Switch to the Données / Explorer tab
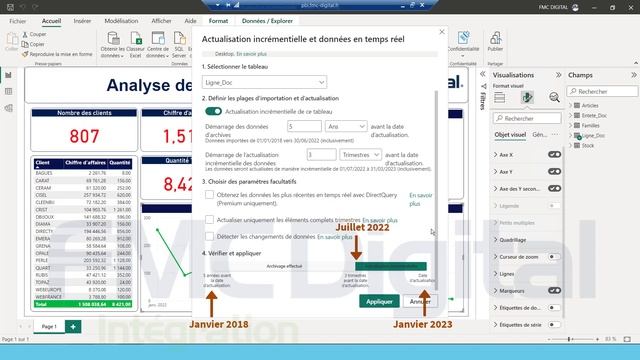This screenshot has height=360, width=640. point(267,21)
